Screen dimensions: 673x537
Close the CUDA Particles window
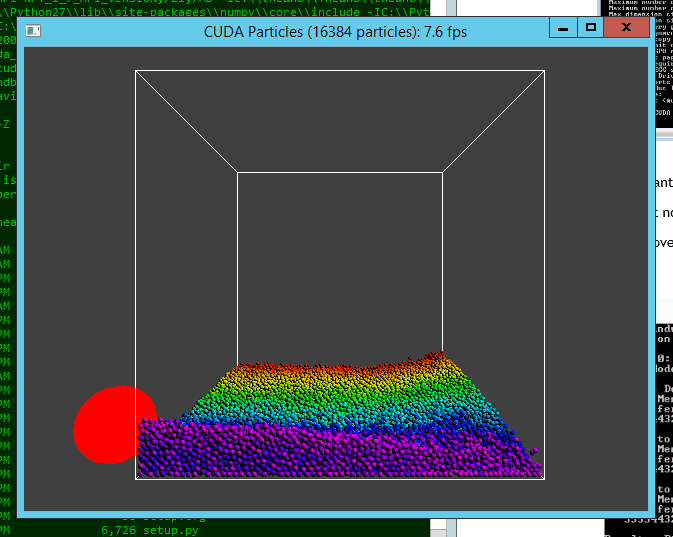coord(627,28)
